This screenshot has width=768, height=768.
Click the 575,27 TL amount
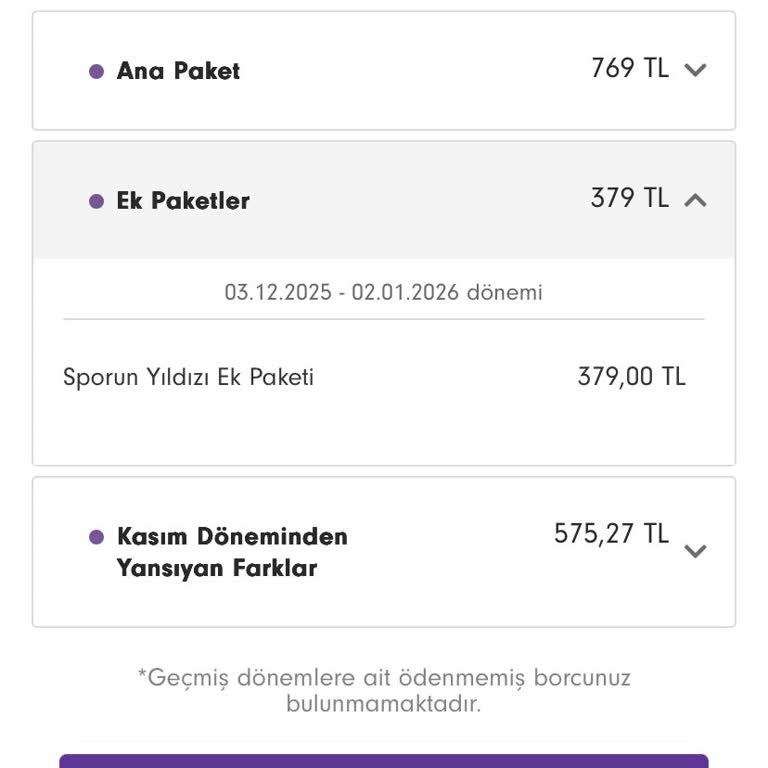[x=611, y=534]
